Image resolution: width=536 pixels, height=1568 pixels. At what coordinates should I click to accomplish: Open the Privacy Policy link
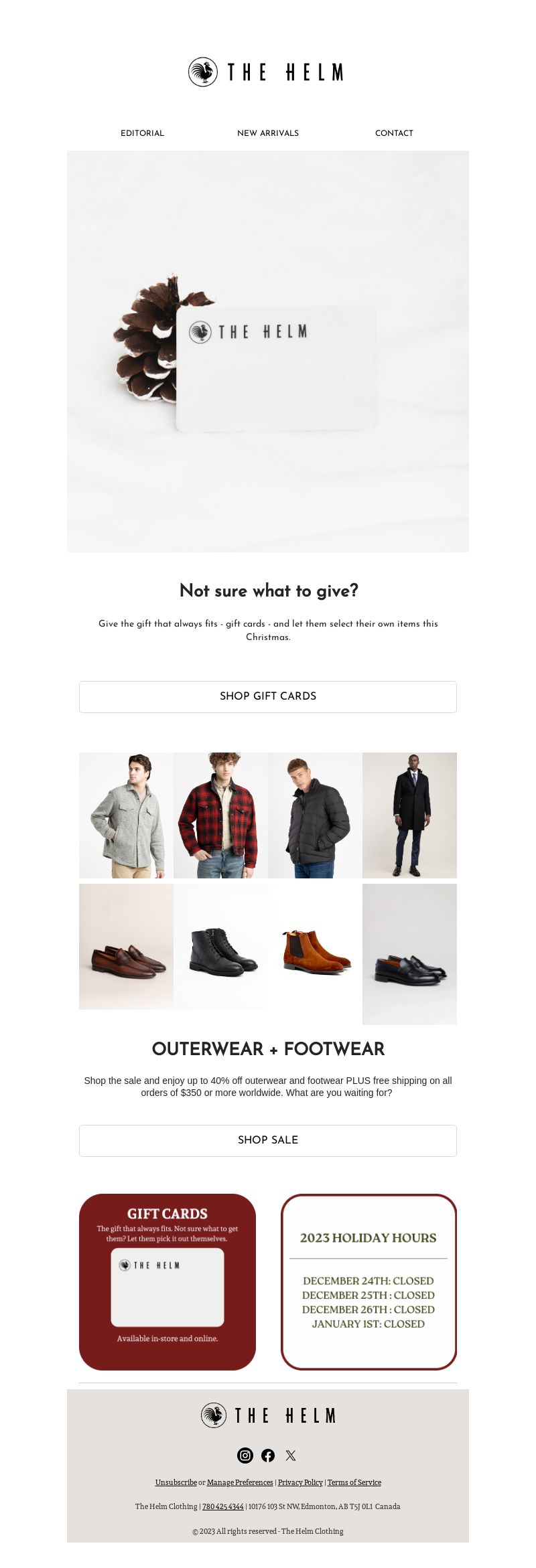[x=300, y=1482]
